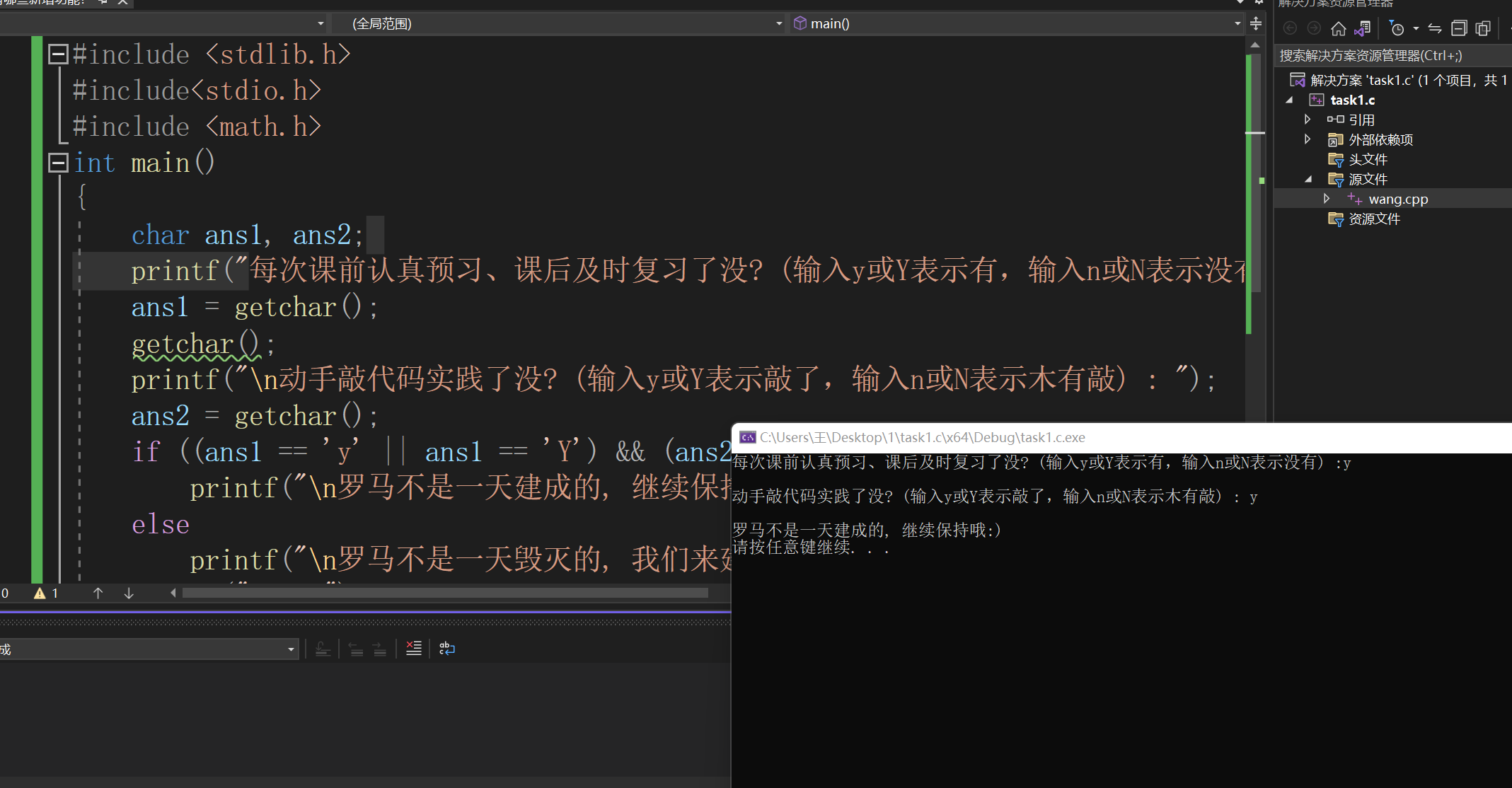Image resolution: width=1512 pixels, height=788 pixels.
Task: Select the task1.c project node
Action: pyautogui.click(x=1352, y=100)
